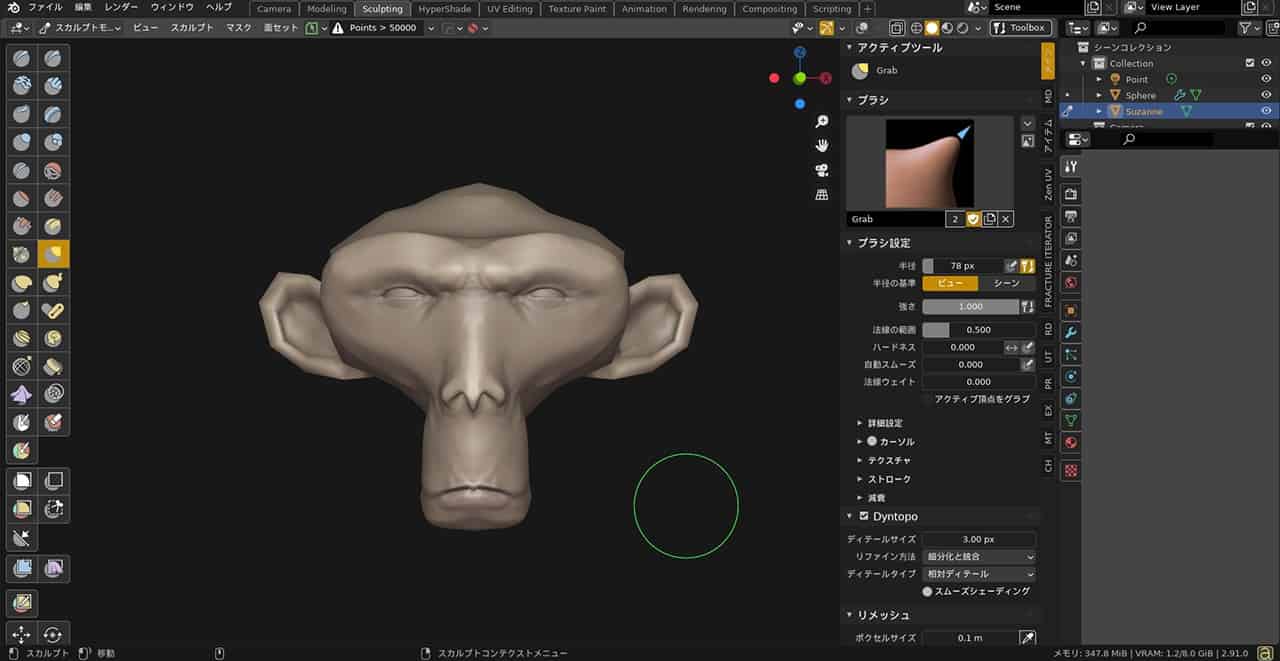
Task: Click the Points > 50000 warning
Action: (375, 28)
